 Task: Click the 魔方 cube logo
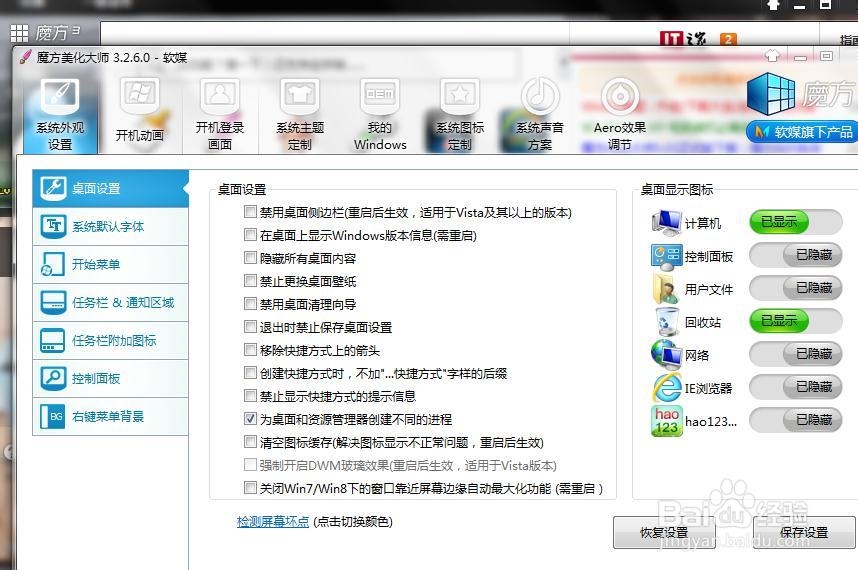coord(770,94)
